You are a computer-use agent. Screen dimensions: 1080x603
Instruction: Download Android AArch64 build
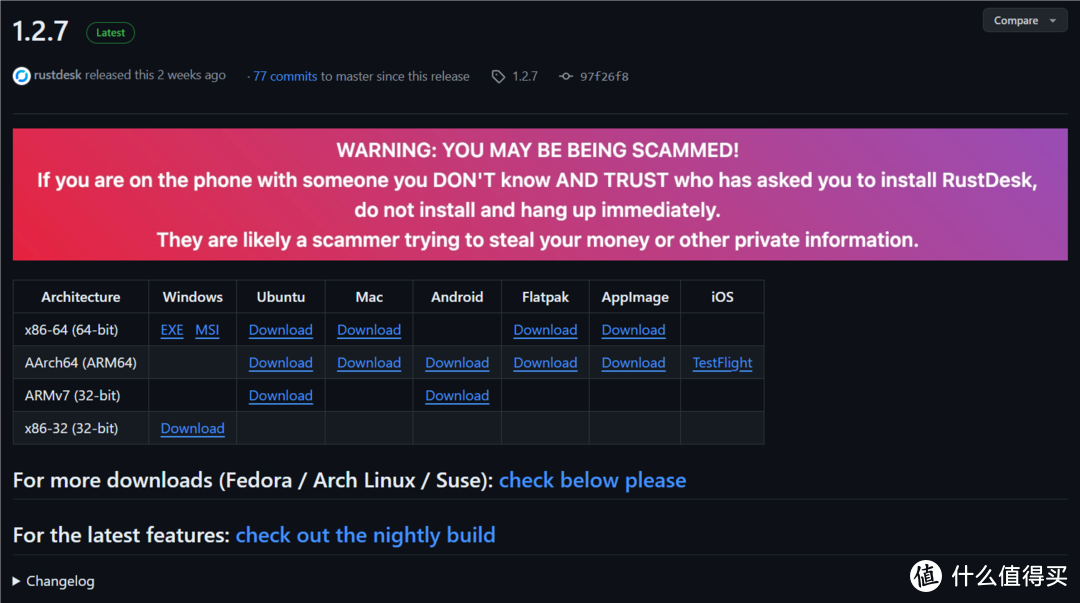click(457, 362)
